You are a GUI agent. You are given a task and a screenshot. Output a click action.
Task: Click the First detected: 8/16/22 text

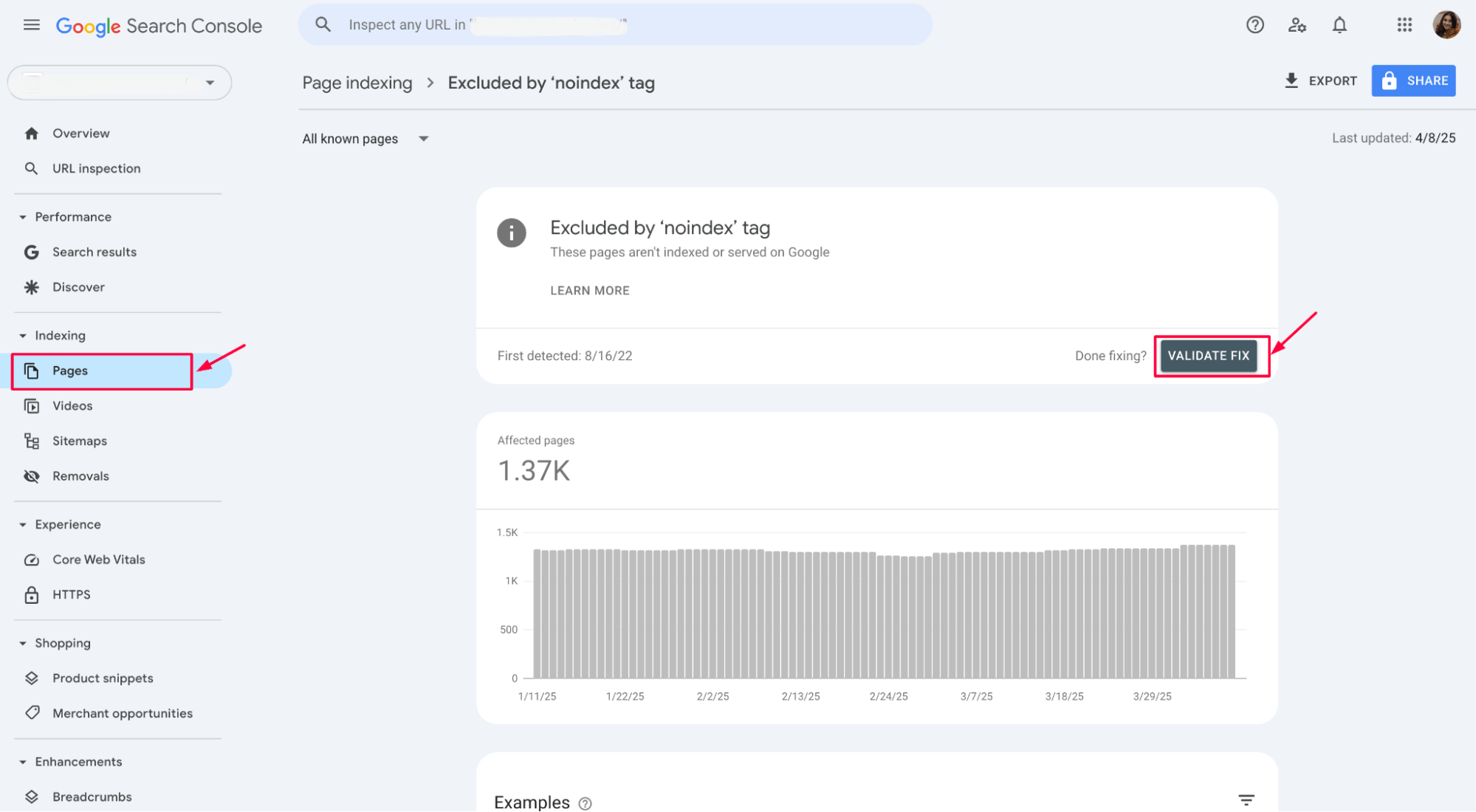point(565,356)
